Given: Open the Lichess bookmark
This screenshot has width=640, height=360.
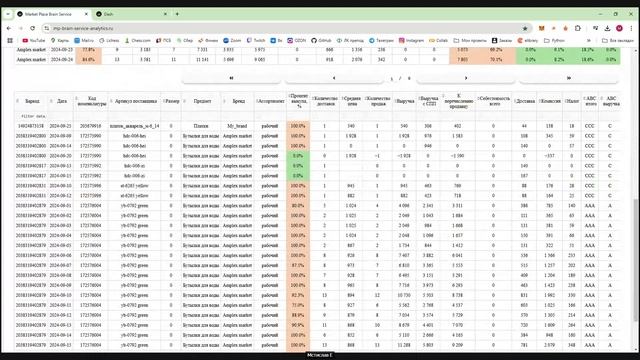Looking at the screenshot, I should (x=109, y=40).
